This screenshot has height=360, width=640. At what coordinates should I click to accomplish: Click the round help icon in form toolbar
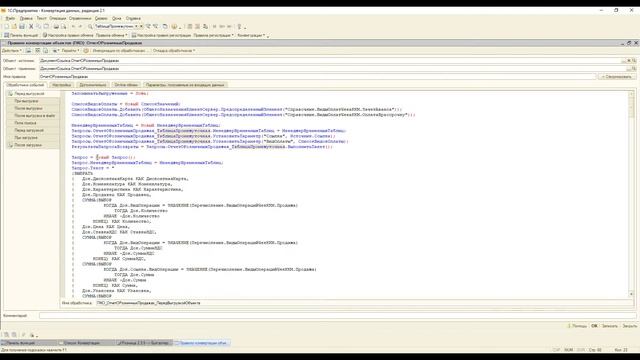pos(86,51)
